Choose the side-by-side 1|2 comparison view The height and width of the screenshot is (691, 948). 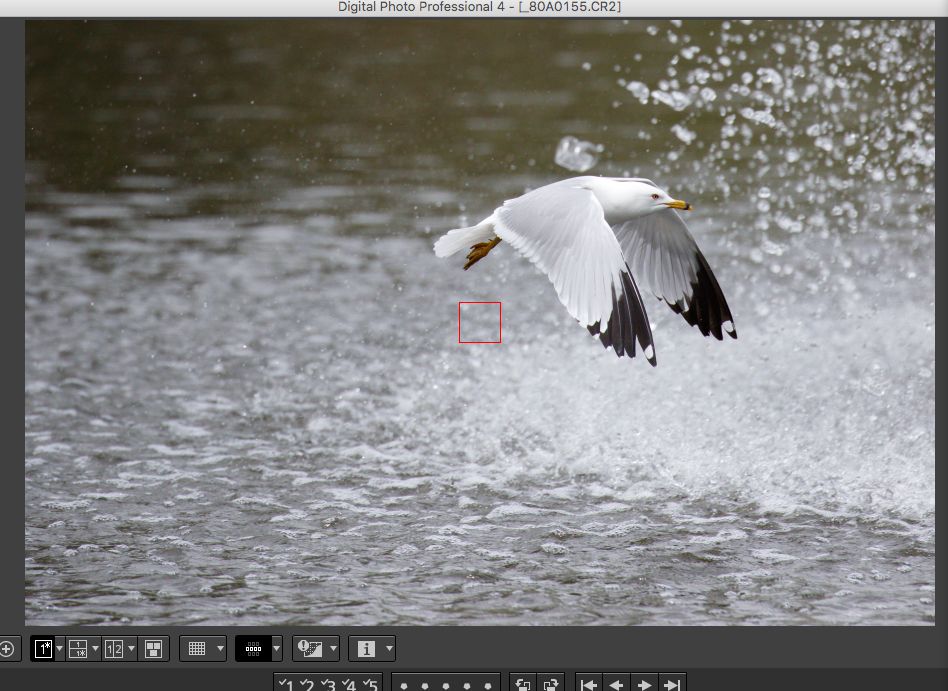pyautogui.click(x=114, y=649)
